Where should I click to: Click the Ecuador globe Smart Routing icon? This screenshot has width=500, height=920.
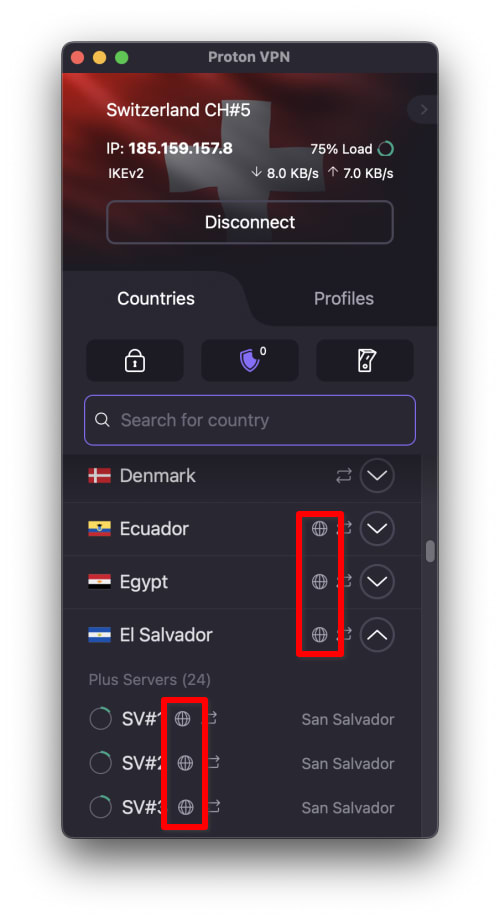(319, 528)
